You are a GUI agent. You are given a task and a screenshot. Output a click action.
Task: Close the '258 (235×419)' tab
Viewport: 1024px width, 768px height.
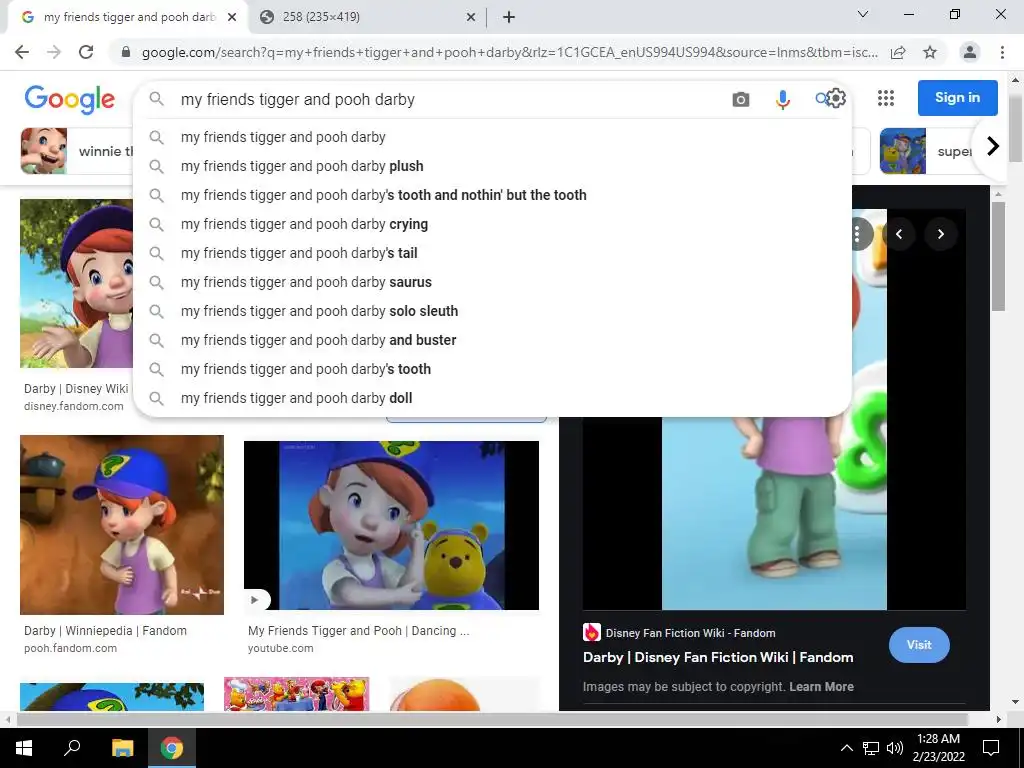471,17
